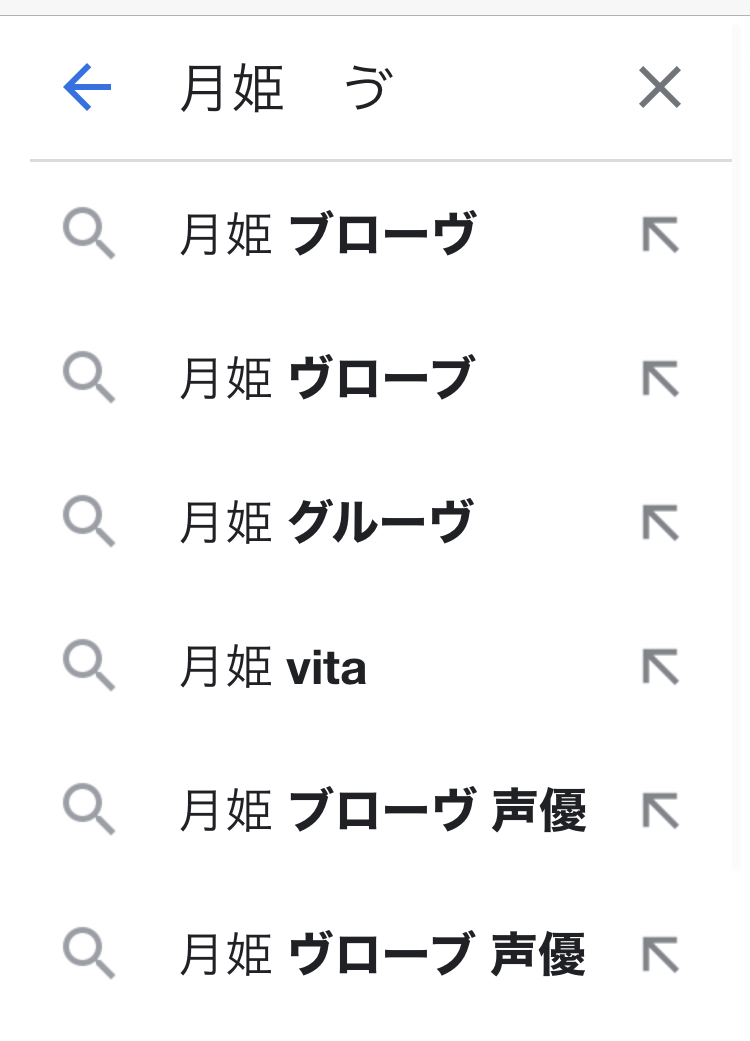
Task: Tap the search icon beside 月姫 グルーヴ
Action: 89,523
